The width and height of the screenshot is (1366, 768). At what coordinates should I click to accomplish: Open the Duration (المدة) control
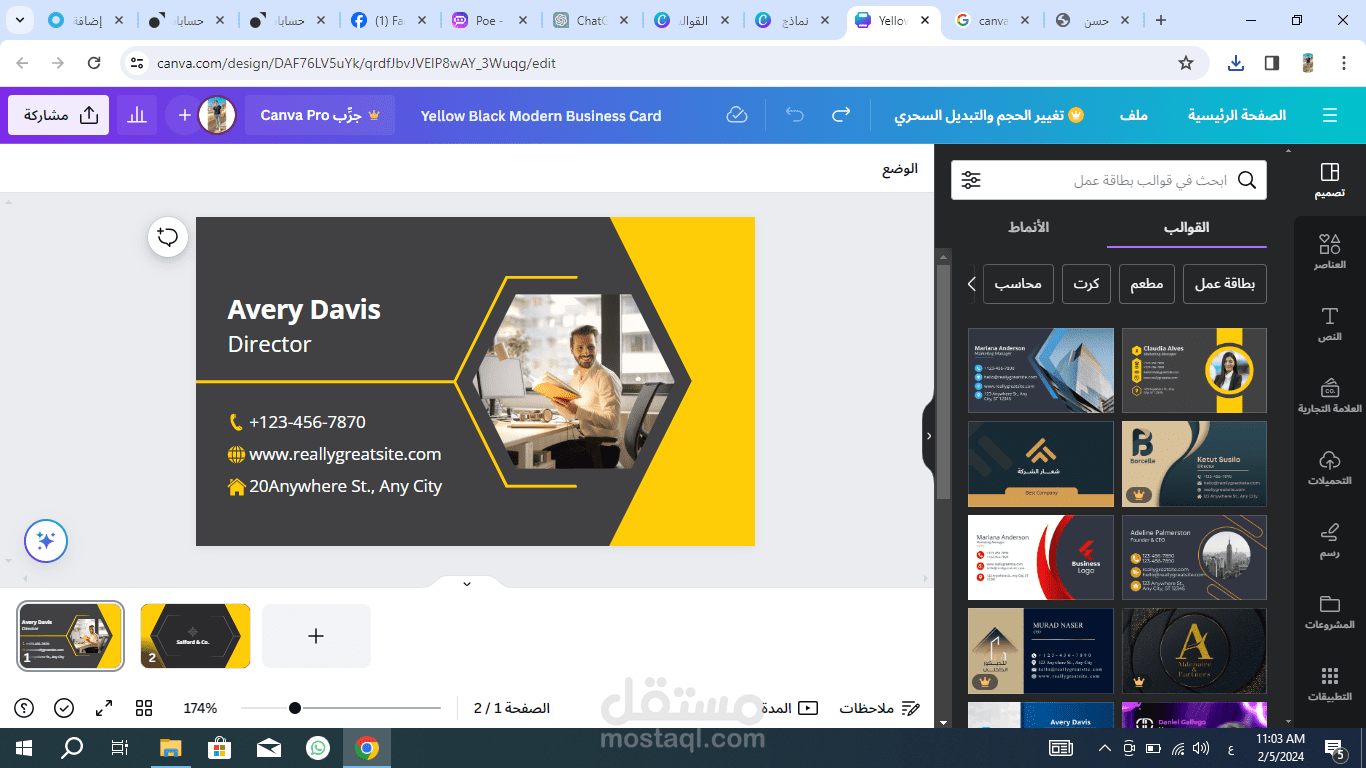790,708
